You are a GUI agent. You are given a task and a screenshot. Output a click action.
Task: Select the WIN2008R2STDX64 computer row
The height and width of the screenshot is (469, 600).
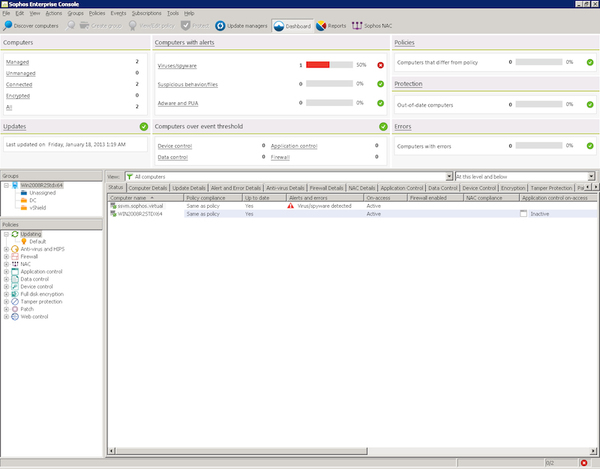[x=352, y=214]
